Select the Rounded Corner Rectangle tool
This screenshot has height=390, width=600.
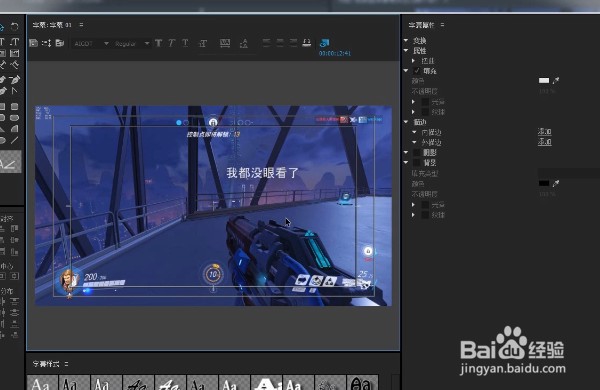pyautogui.click(x=14, y=106)
